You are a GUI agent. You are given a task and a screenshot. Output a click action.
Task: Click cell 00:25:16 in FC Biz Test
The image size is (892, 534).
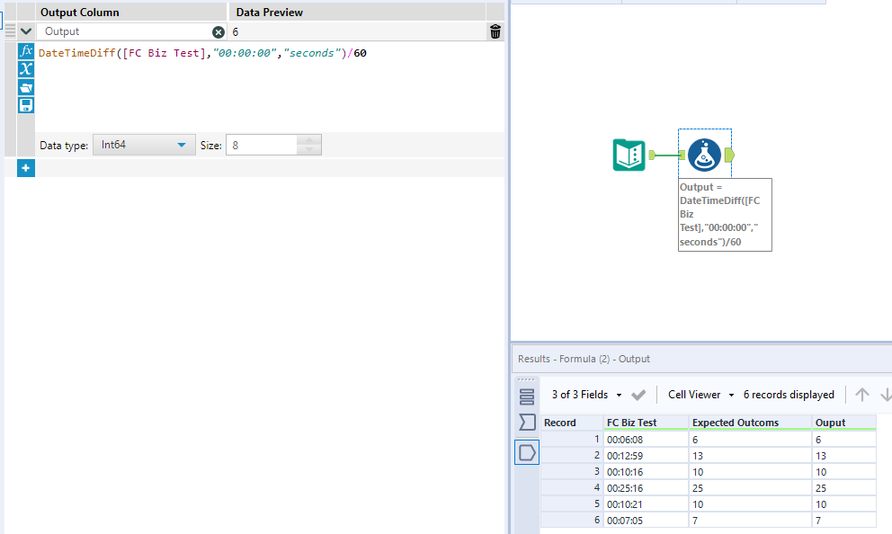pos(646,488)
